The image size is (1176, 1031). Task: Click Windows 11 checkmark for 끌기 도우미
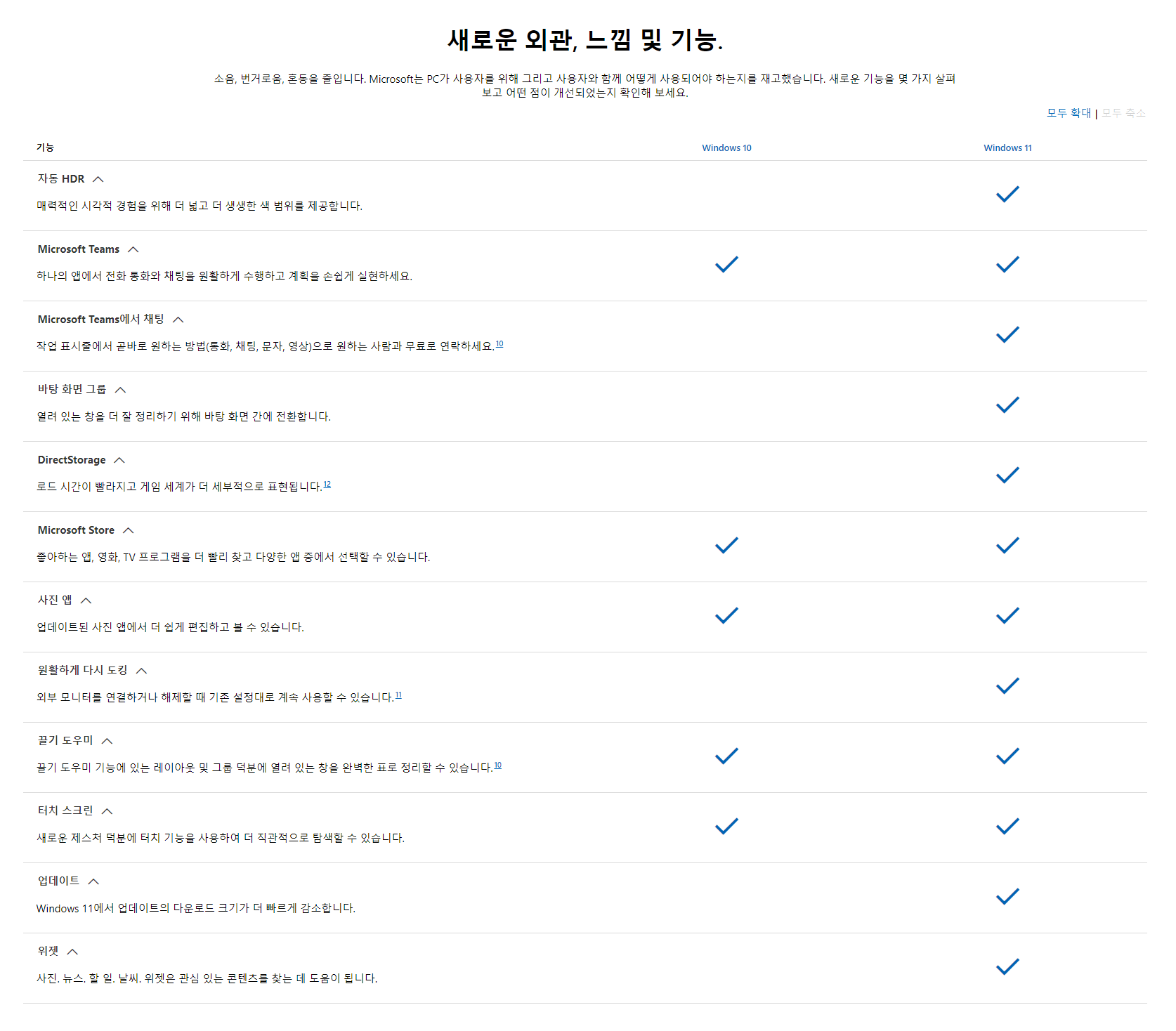coord(1007,756)
